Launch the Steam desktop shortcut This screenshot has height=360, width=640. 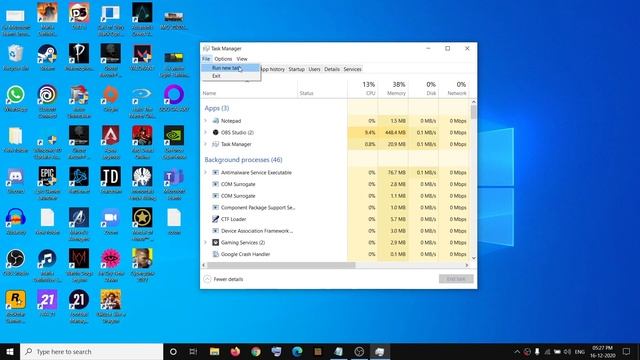pos(47,58)
